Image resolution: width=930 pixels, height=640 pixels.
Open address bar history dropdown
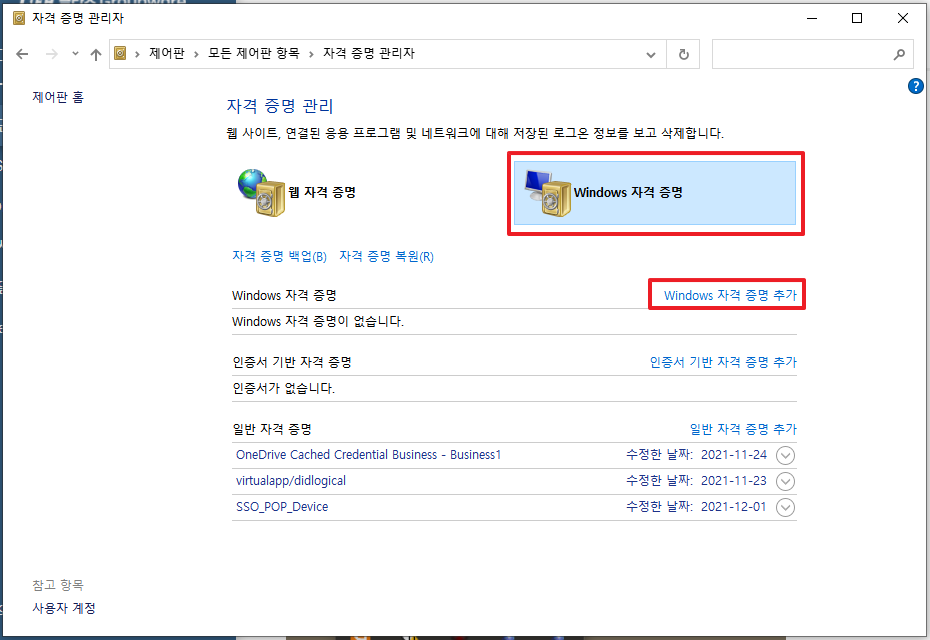[x=651, y=54]
